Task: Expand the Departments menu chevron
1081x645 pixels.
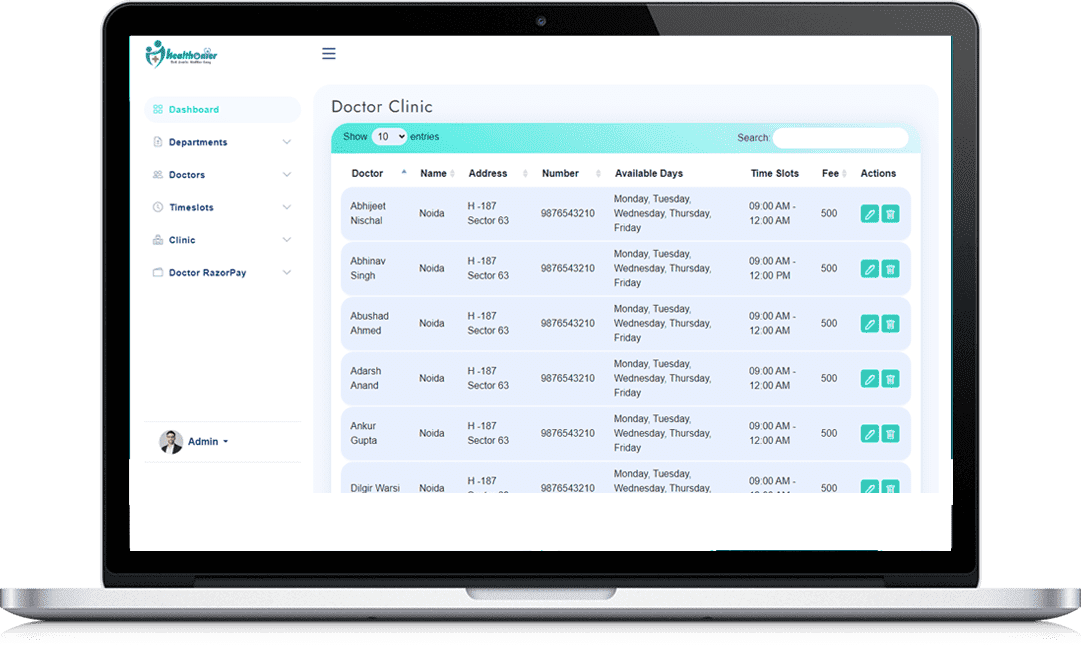Action: click(287, 142)
